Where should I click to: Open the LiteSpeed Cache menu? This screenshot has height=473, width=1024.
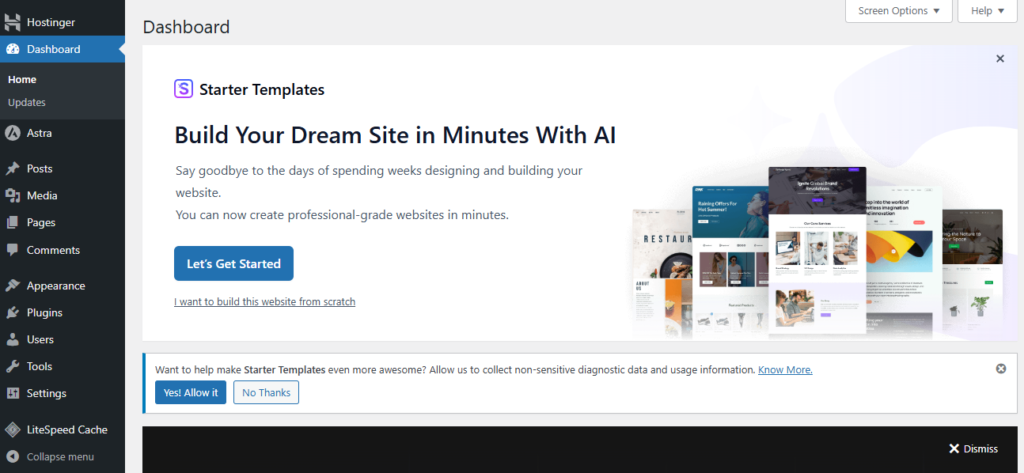tap(63, 430)
